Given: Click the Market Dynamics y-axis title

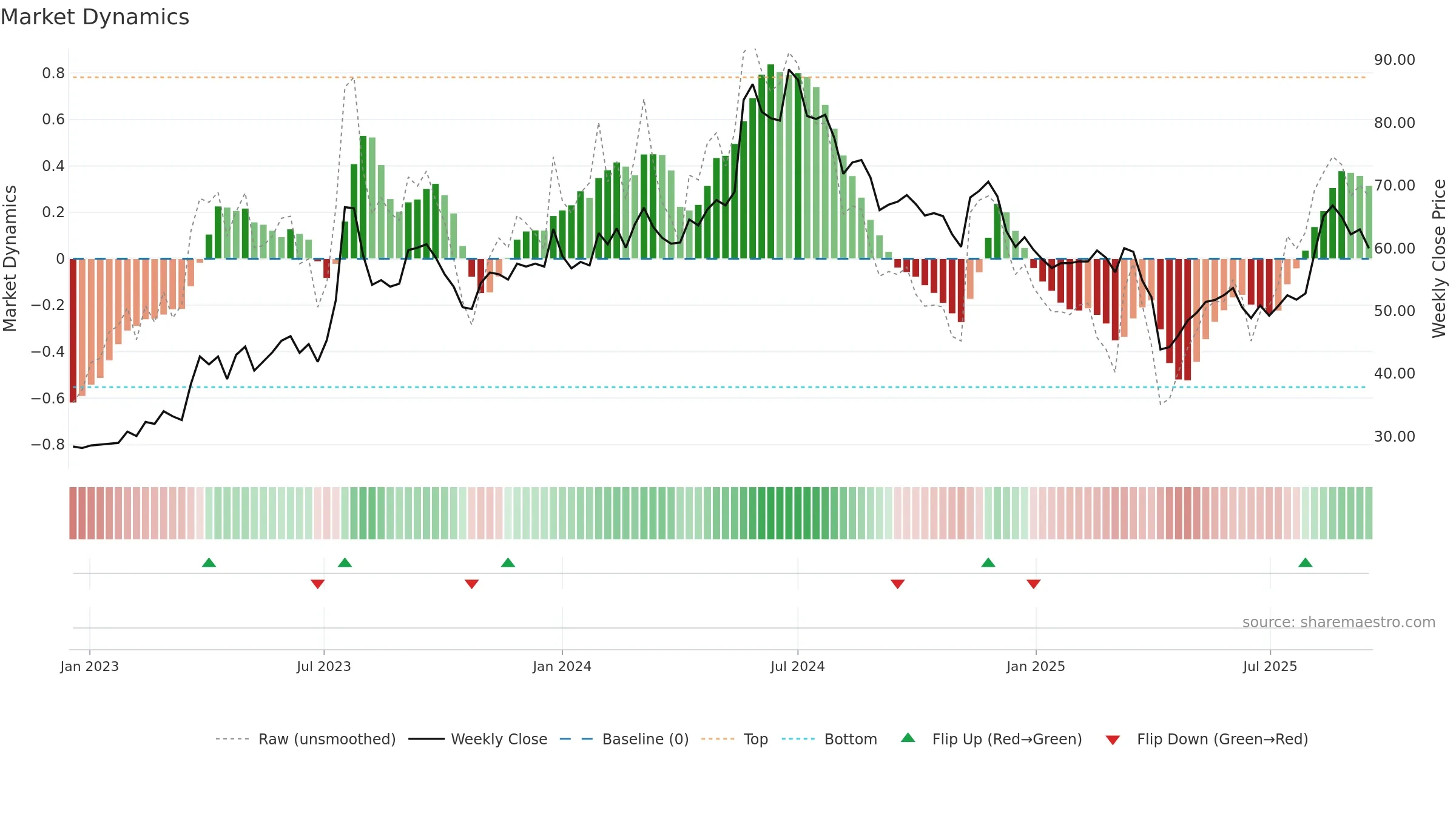Looking at the screenshot, I should tap(10, 258).
